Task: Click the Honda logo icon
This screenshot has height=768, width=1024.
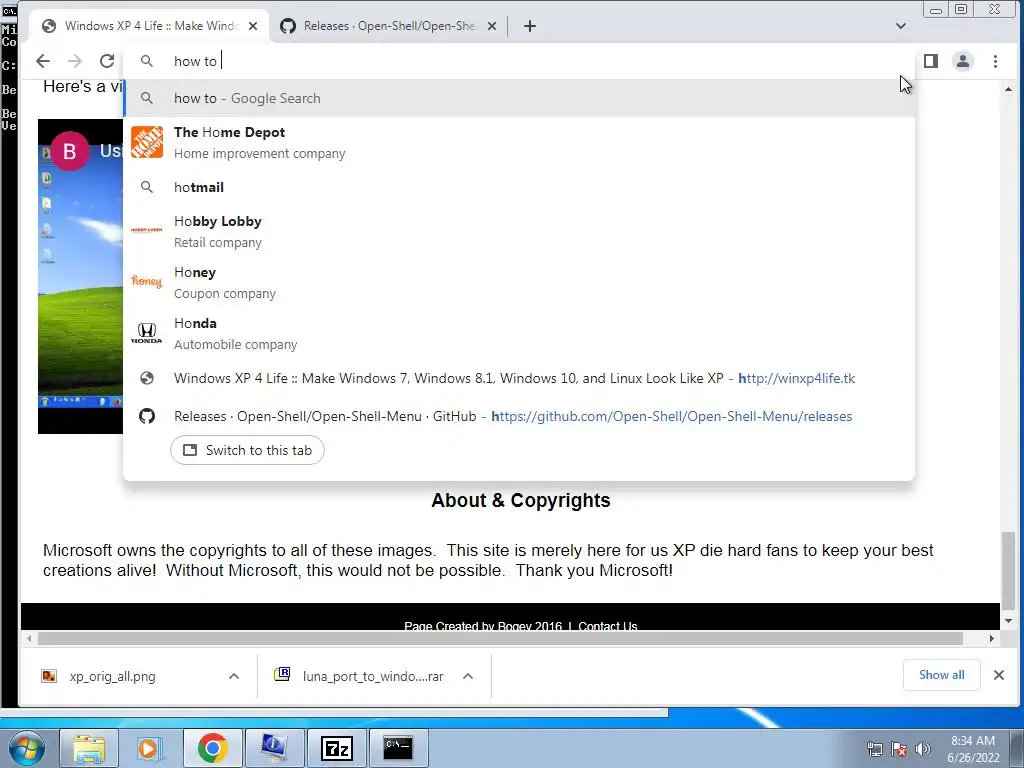Action: (147, 333)
